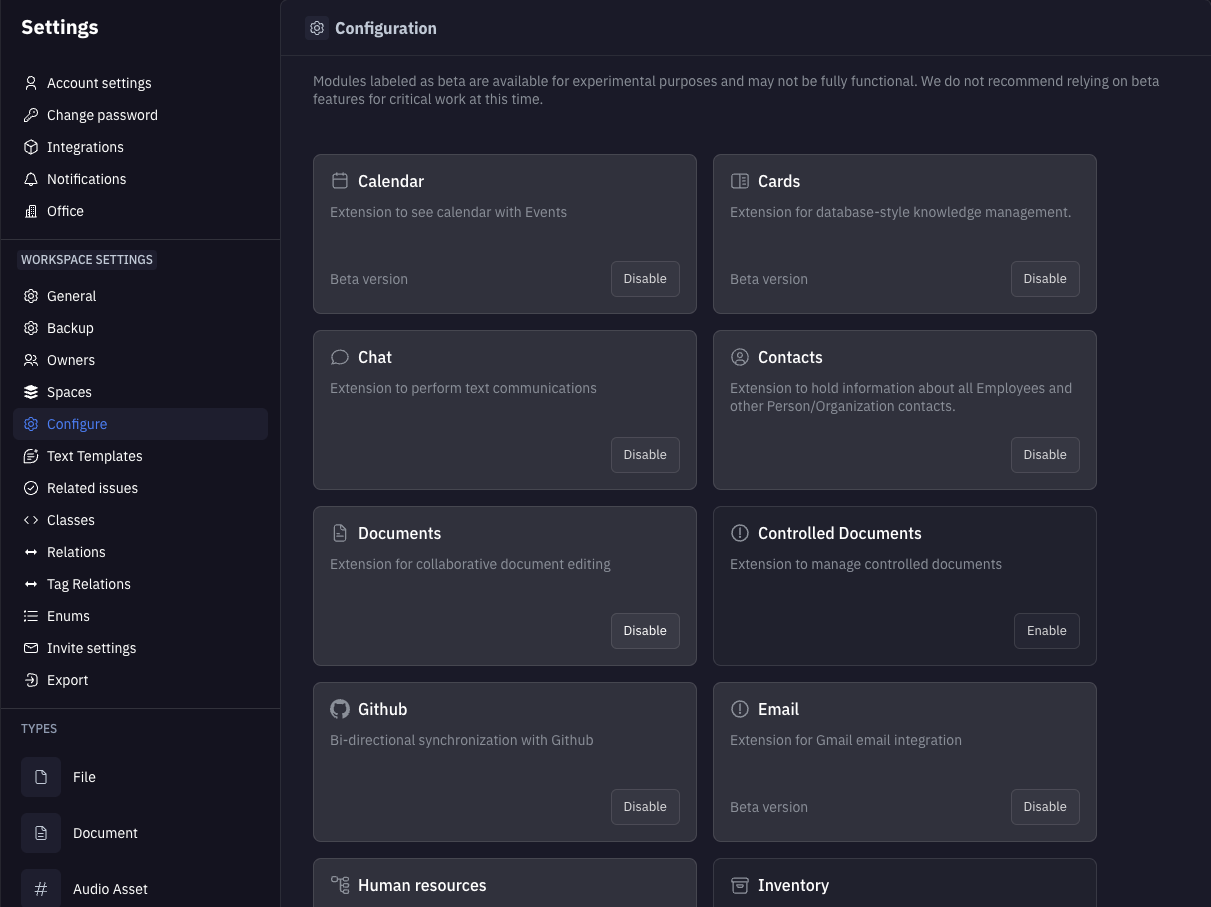Click the Contacts people icon
This screenshot has width=1211, height=907.
point(739,357)
